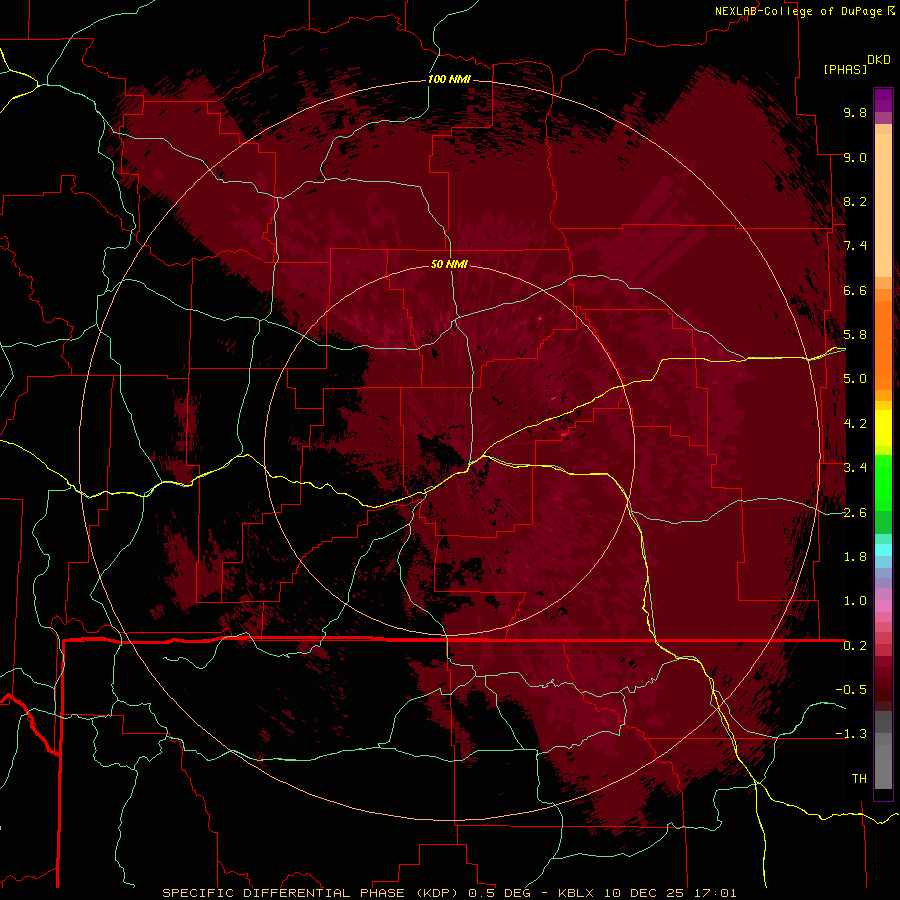Click the 1.0 scale value
Screen dimensions: 900x900
[x=855, y=601]
